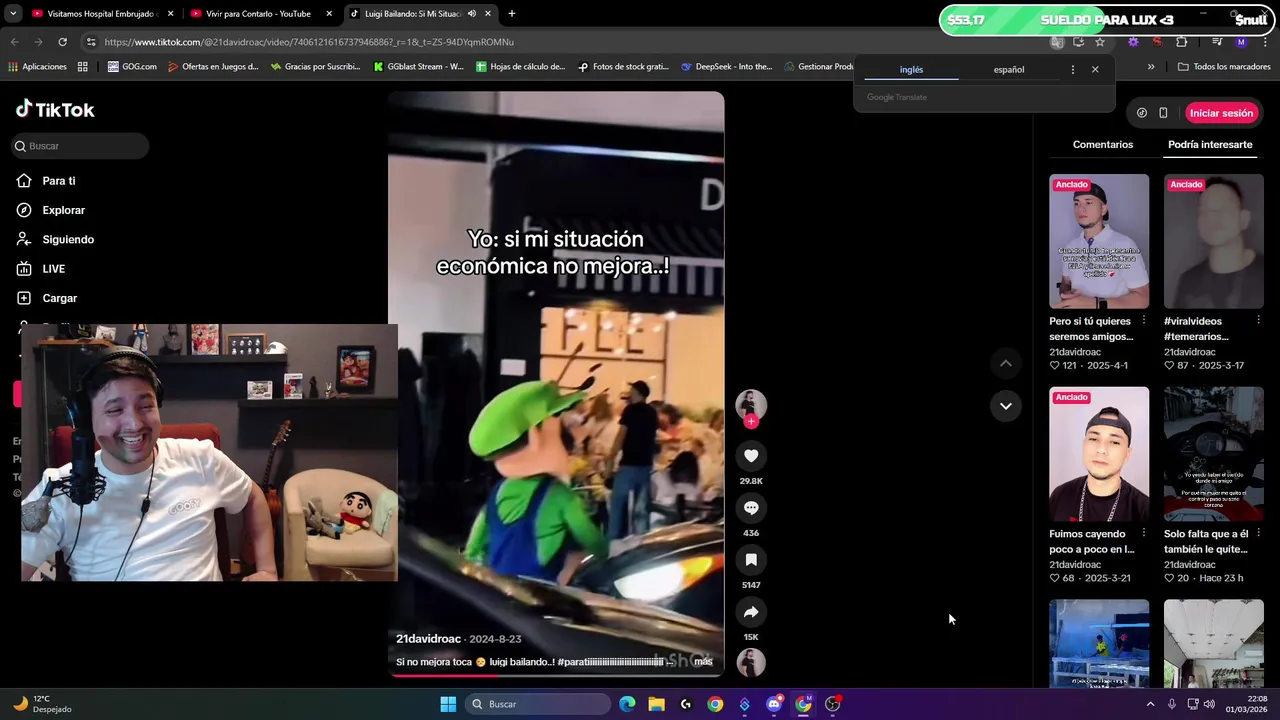Open Cargar upload page
Image resolution: width=1280 pixels, height=720 pixels.
46,298
